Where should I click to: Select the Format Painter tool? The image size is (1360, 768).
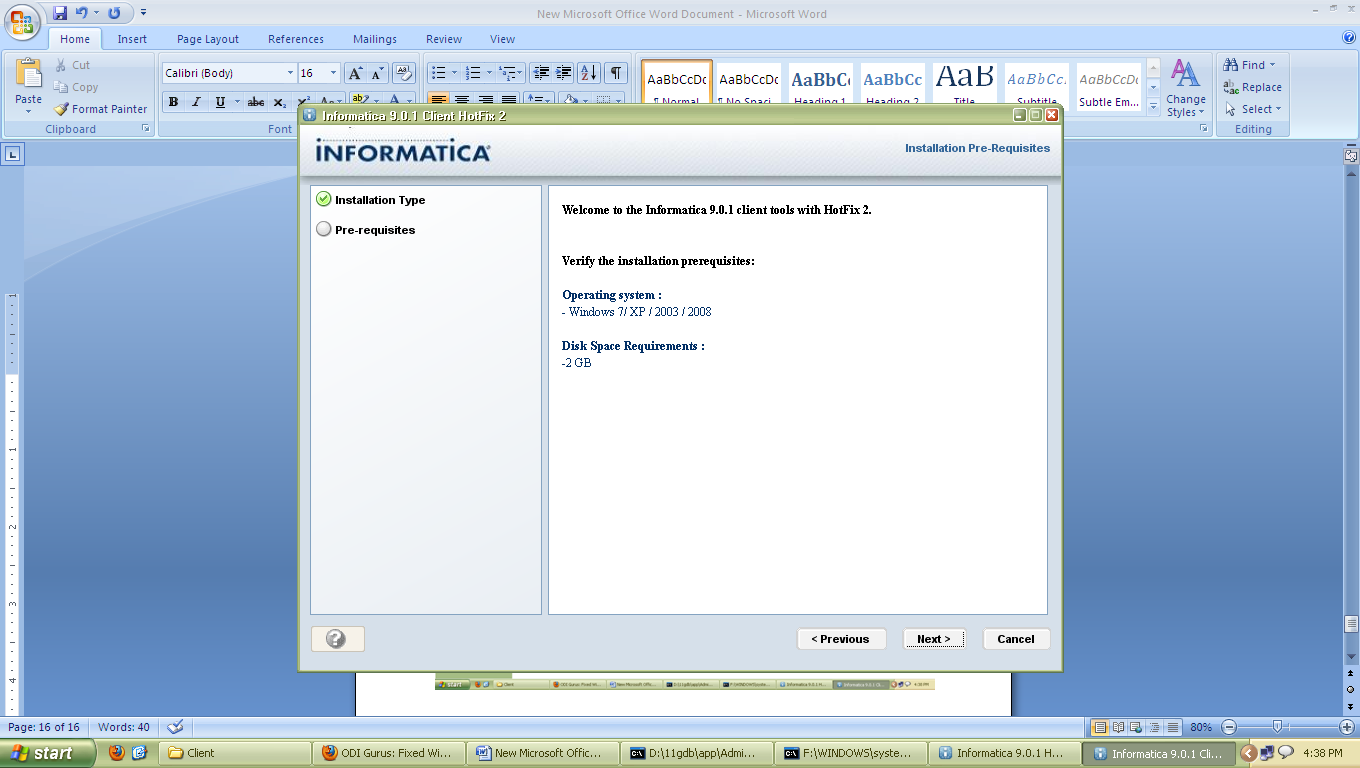click(100, 109)
